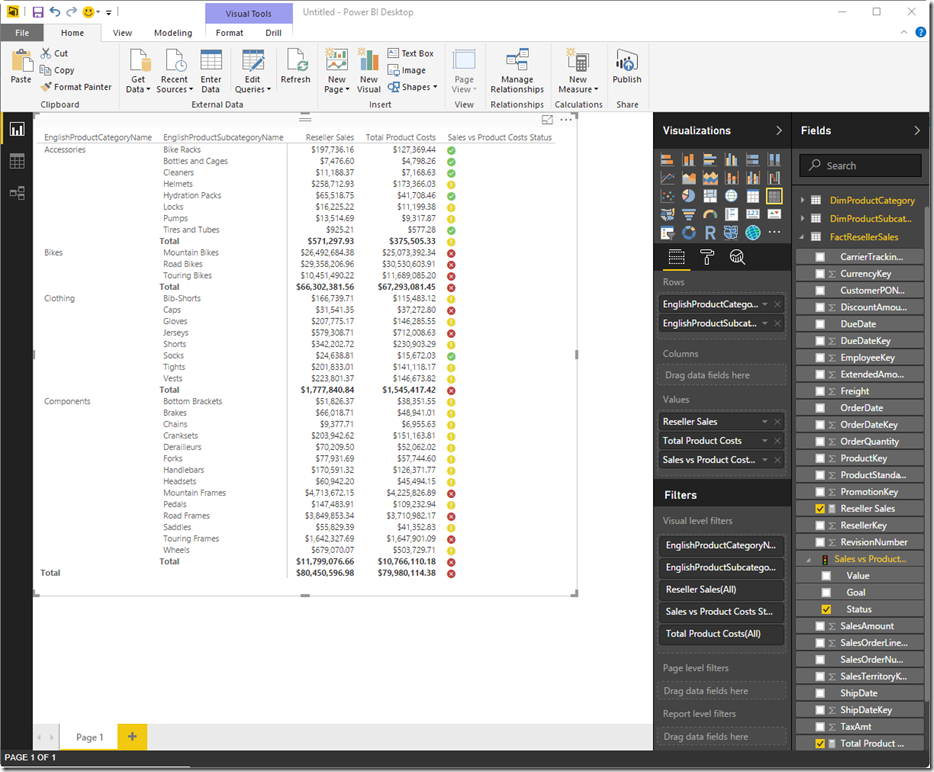This screenshot has height=772, width=934.
Task: Open Reseller Sales value dropdown arrow
Action: tap(765, 422)
